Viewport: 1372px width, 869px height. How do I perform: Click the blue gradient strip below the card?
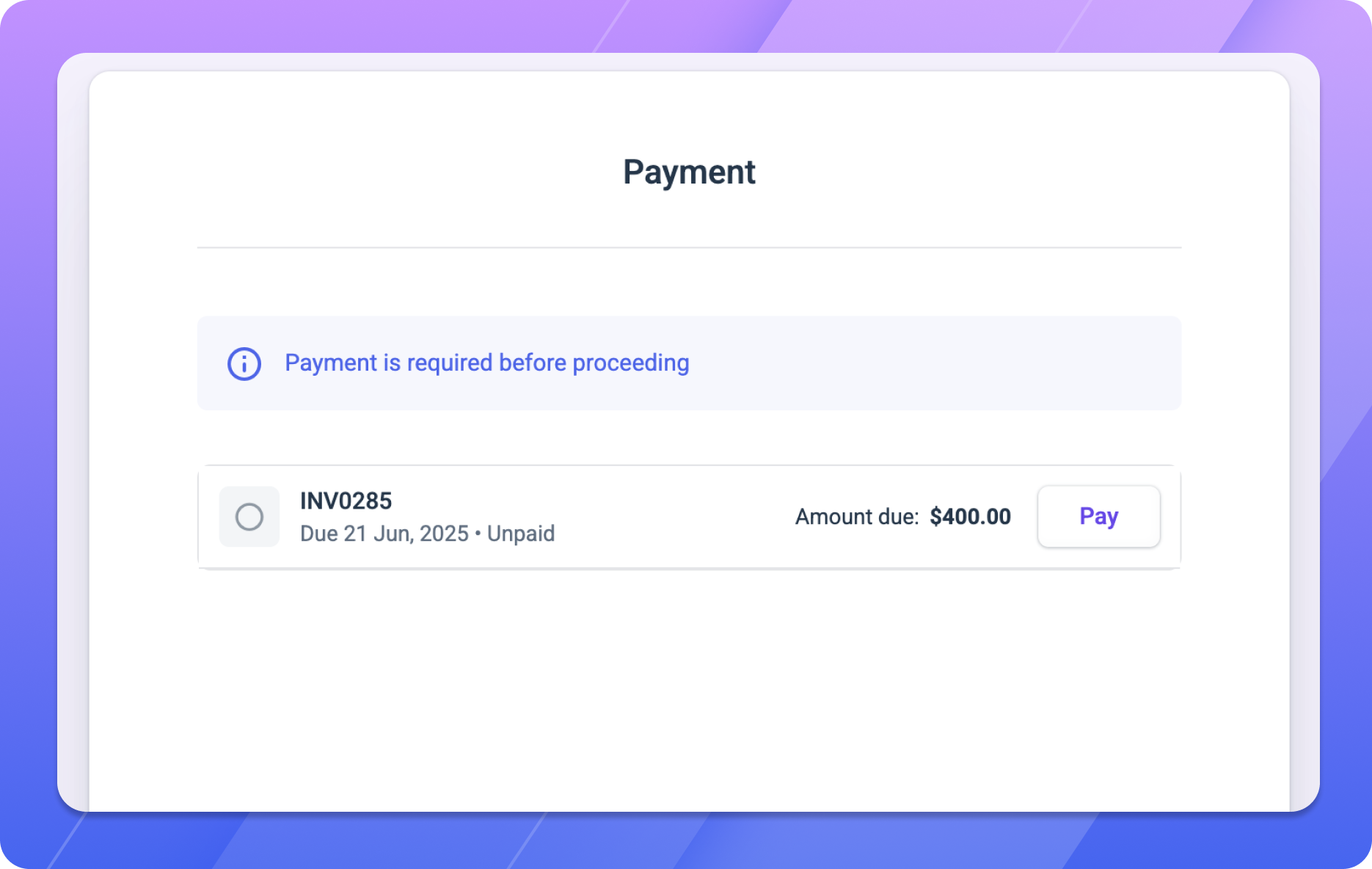[689, 840]
